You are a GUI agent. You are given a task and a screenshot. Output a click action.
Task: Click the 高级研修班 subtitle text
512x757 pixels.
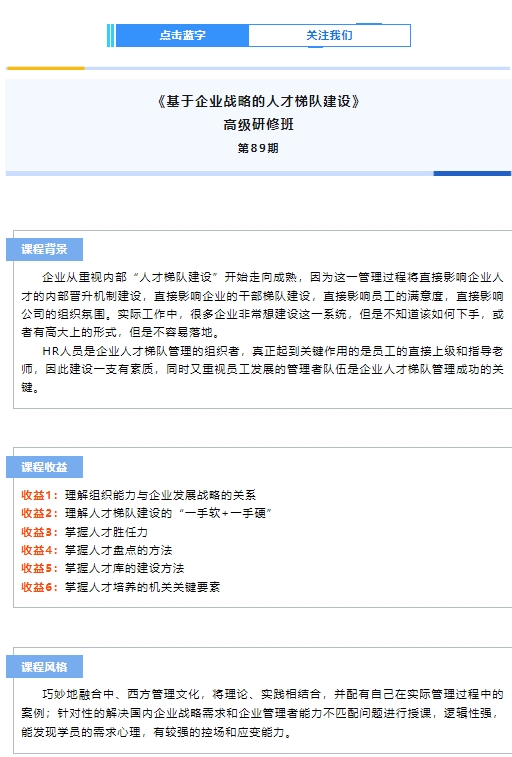[258, 125]
